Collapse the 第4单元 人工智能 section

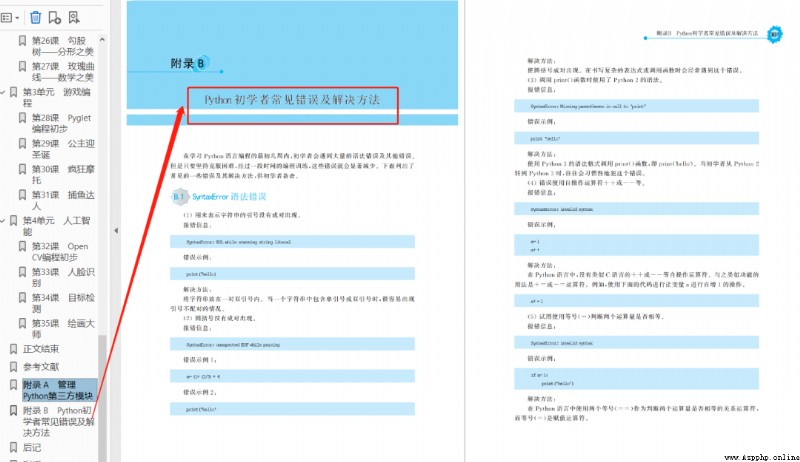pos(3,221)
